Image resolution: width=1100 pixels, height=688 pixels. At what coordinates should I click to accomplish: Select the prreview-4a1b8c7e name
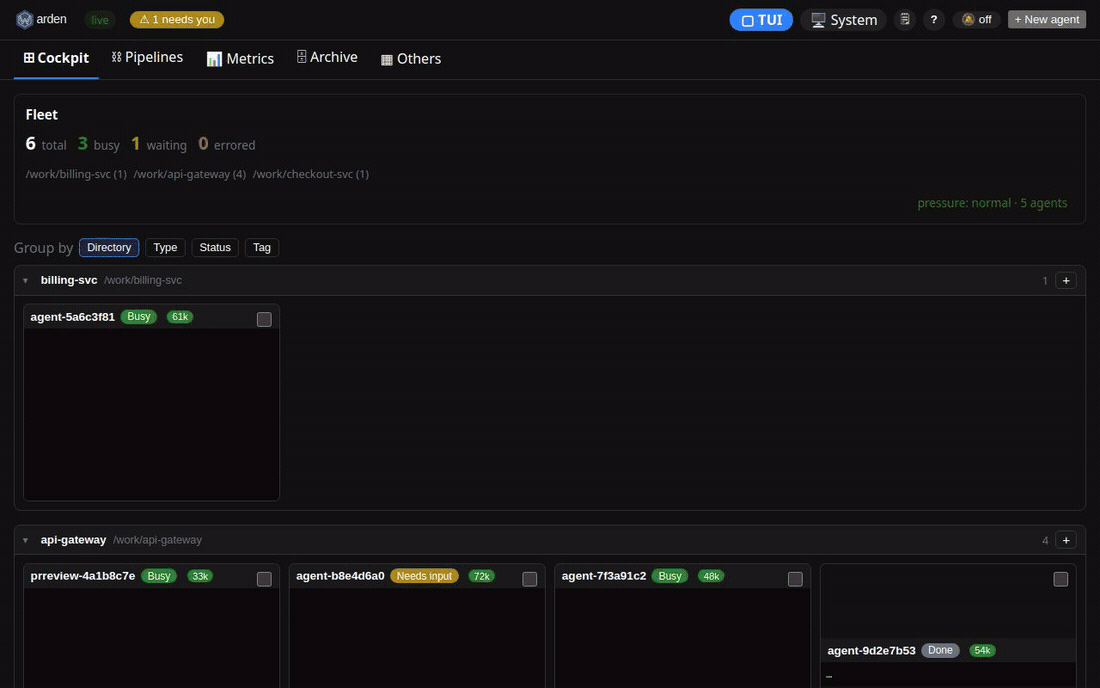(83, 576)
